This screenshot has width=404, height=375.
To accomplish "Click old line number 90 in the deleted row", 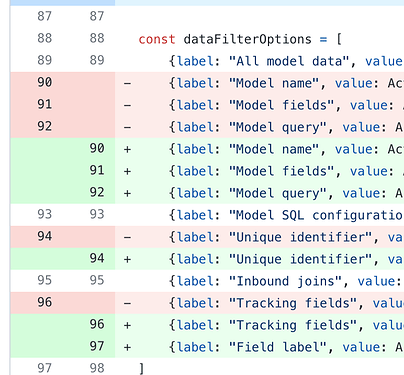I will click(x=45, y=82).
